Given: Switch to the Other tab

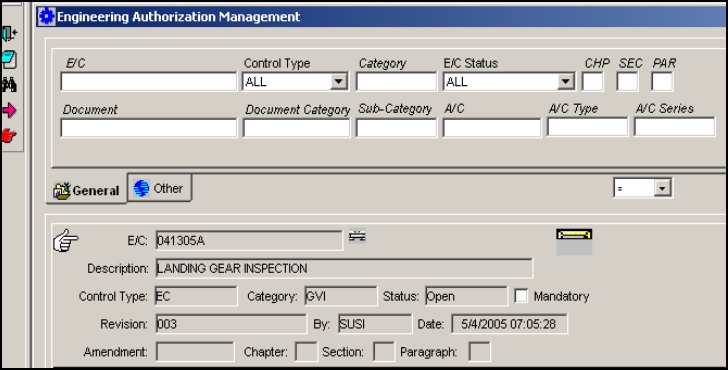Looking at the screenshot, I should [159, 188].
